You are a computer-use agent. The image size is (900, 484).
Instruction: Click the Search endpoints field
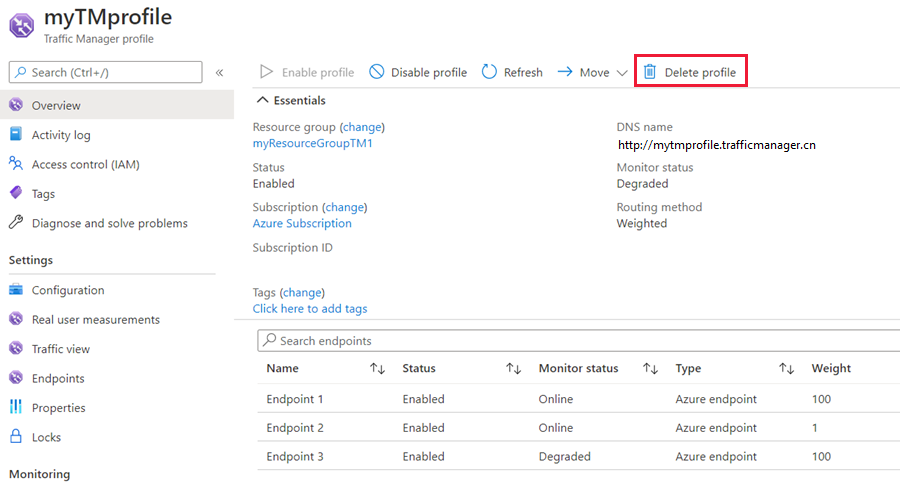580,341
